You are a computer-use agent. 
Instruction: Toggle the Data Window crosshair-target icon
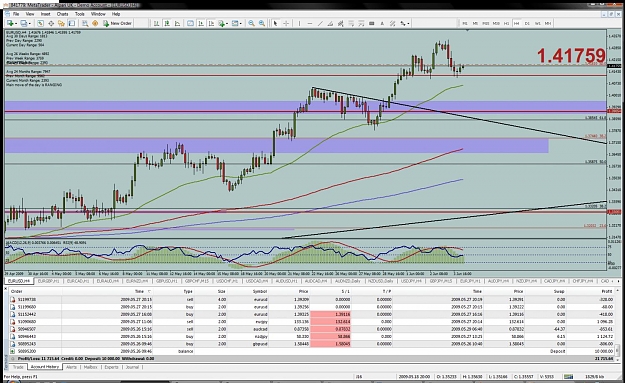tap(51, 24)
